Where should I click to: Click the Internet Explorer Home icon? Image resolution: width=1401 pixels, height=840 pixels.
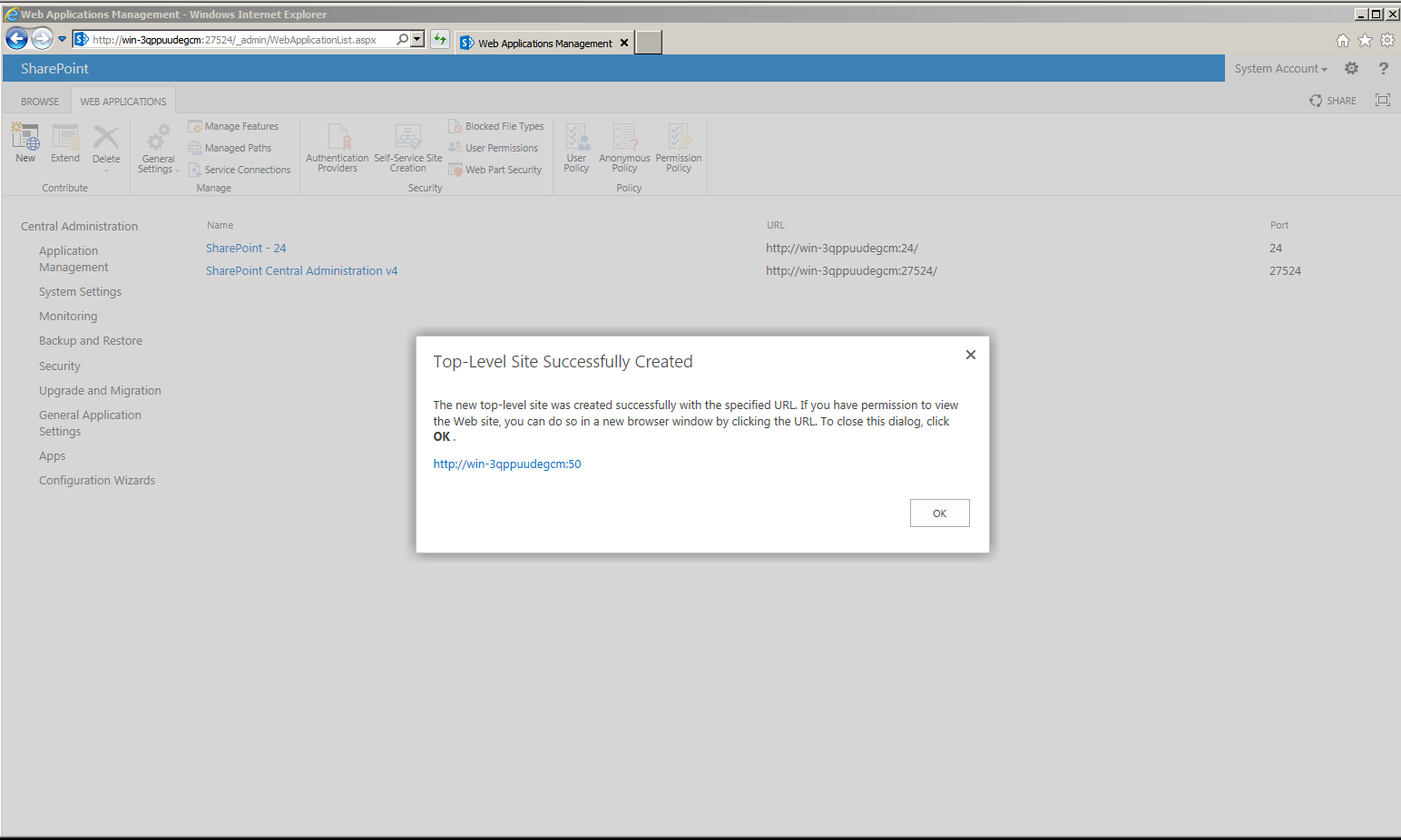tap(1343, 40)
